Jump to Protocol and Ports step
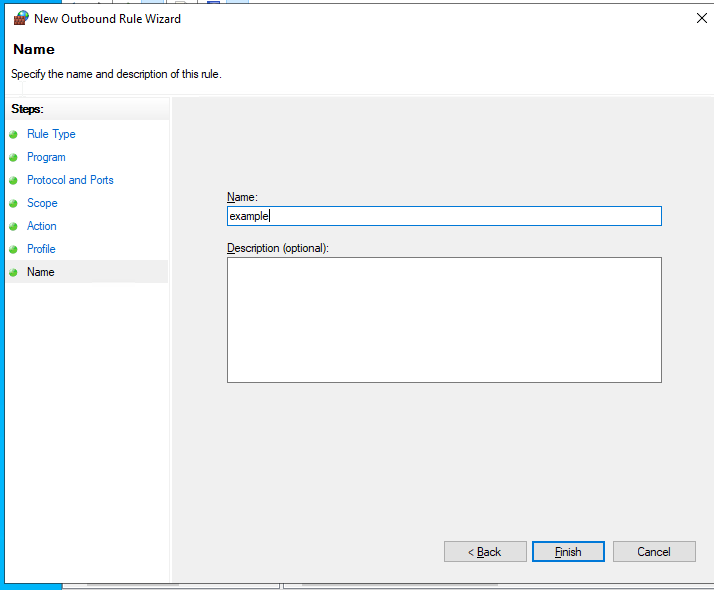Screen dimensions: 714x590 tap(70, 180)
